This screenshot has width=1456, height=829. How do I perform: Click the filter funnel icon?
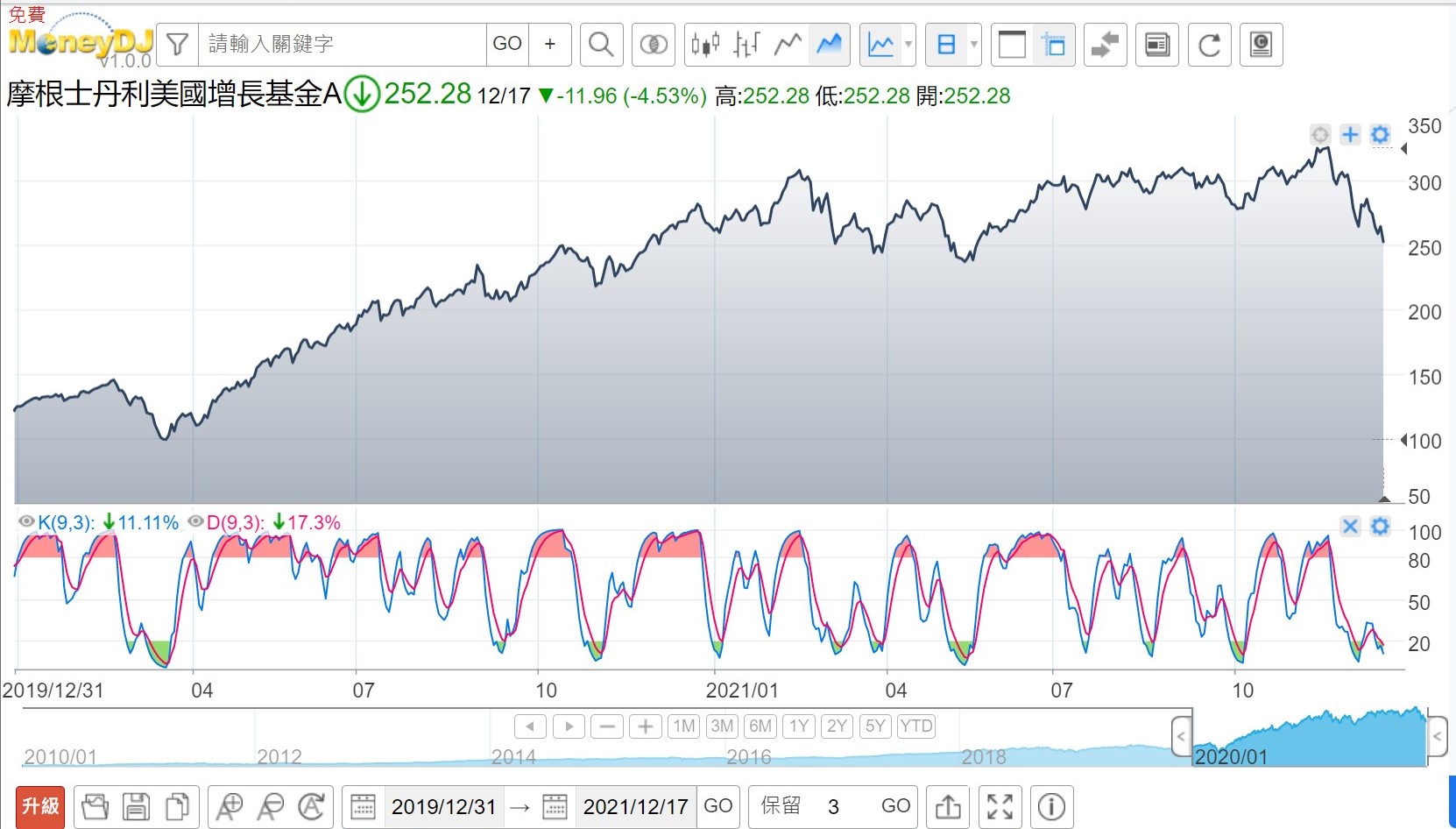pos(178,44)
